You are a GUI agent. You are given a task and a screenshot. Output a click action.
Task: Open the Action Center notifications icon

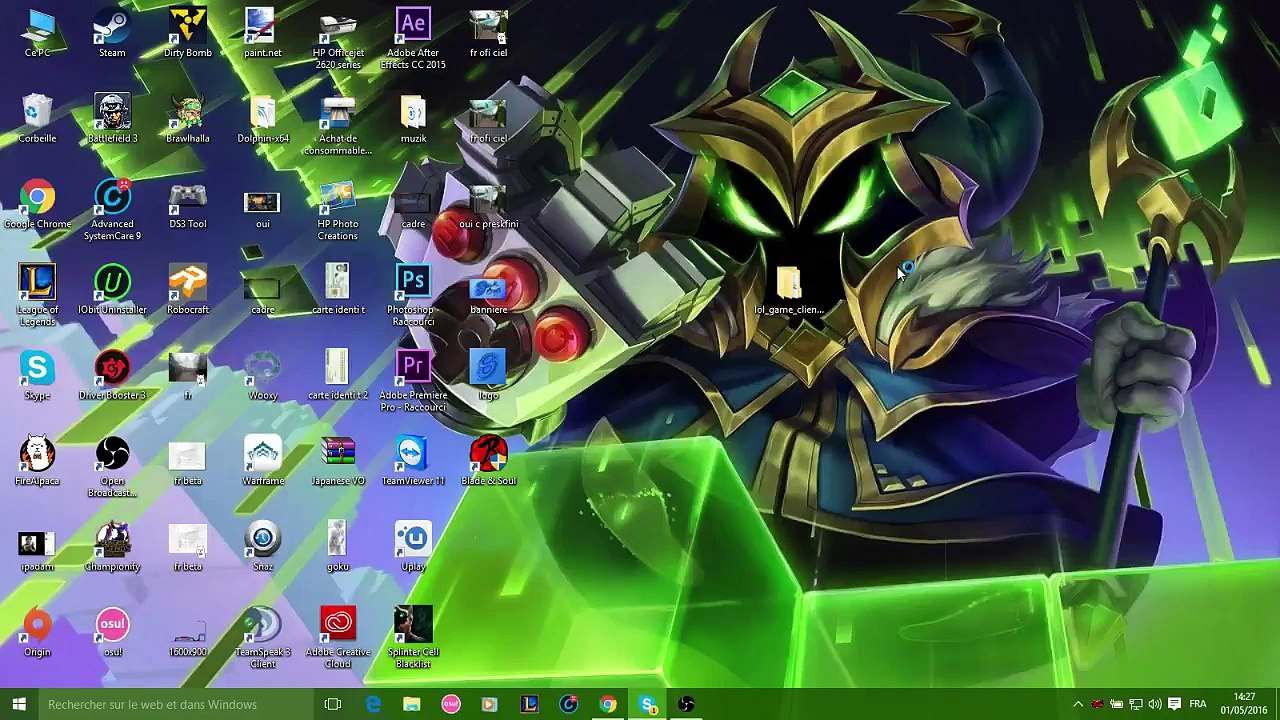click(x=1175, y=704)
